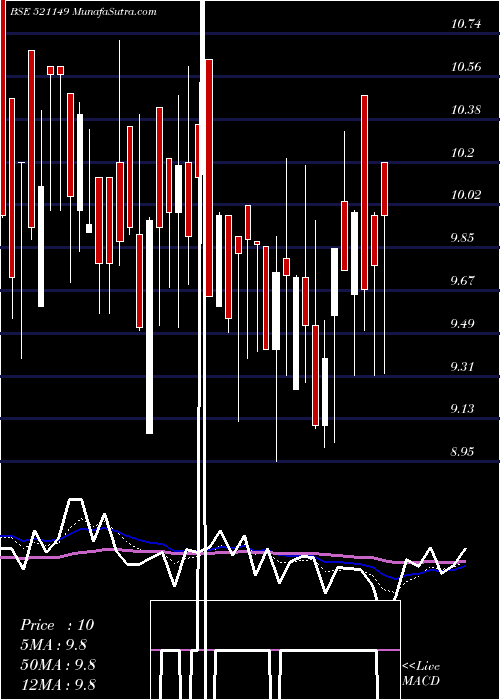Screen dimensions: 500x700
Task: Click the 'Price : 10' readout
Action: tap(57, 625)
